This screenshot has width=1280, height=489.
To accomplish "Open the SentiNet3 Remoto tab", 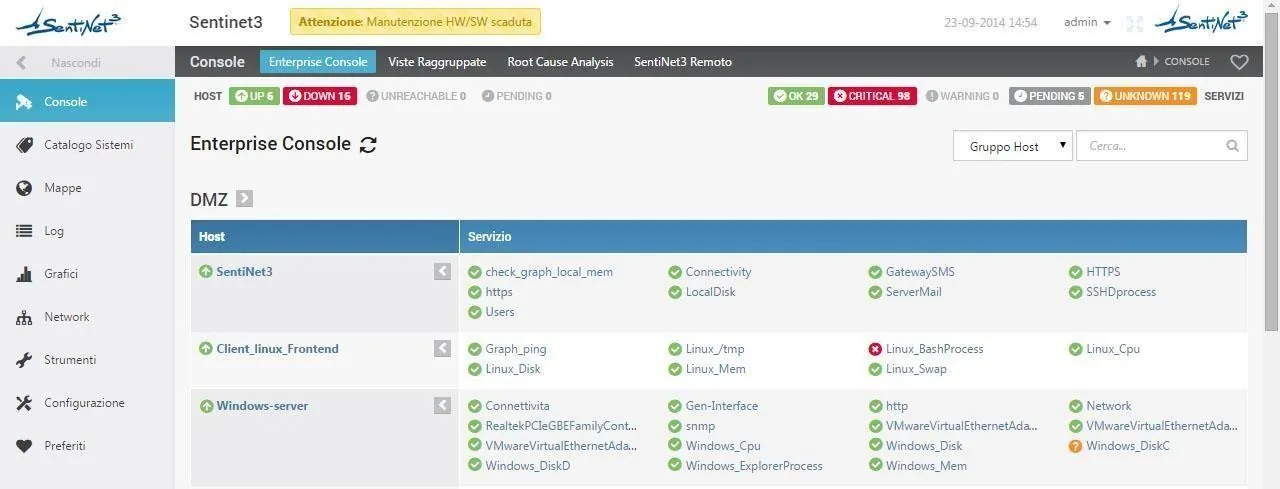I will coord(683,62).
